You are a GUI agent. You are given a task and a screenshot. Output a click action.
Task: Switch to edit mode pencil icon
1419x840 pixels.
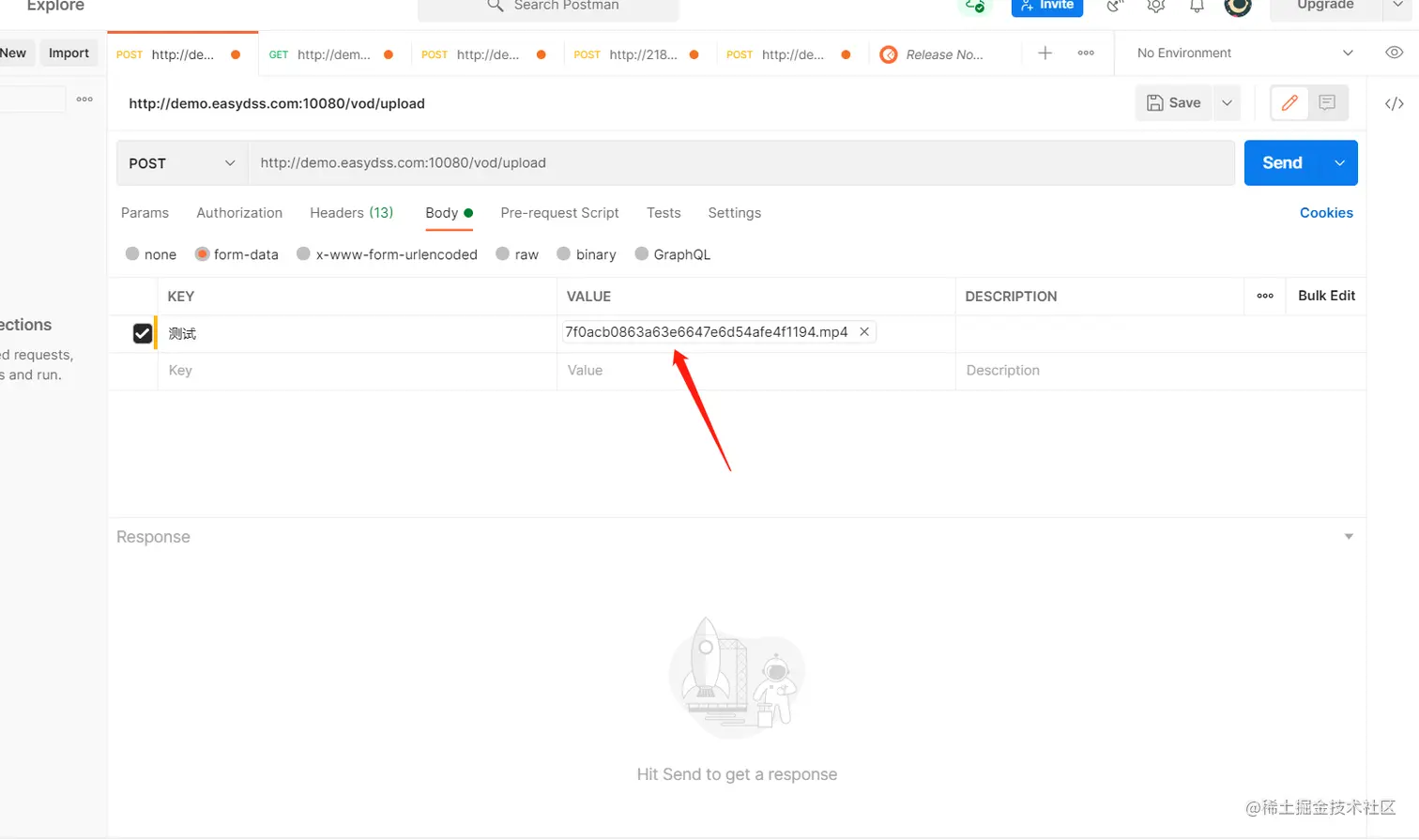[x=1289, y=103]
